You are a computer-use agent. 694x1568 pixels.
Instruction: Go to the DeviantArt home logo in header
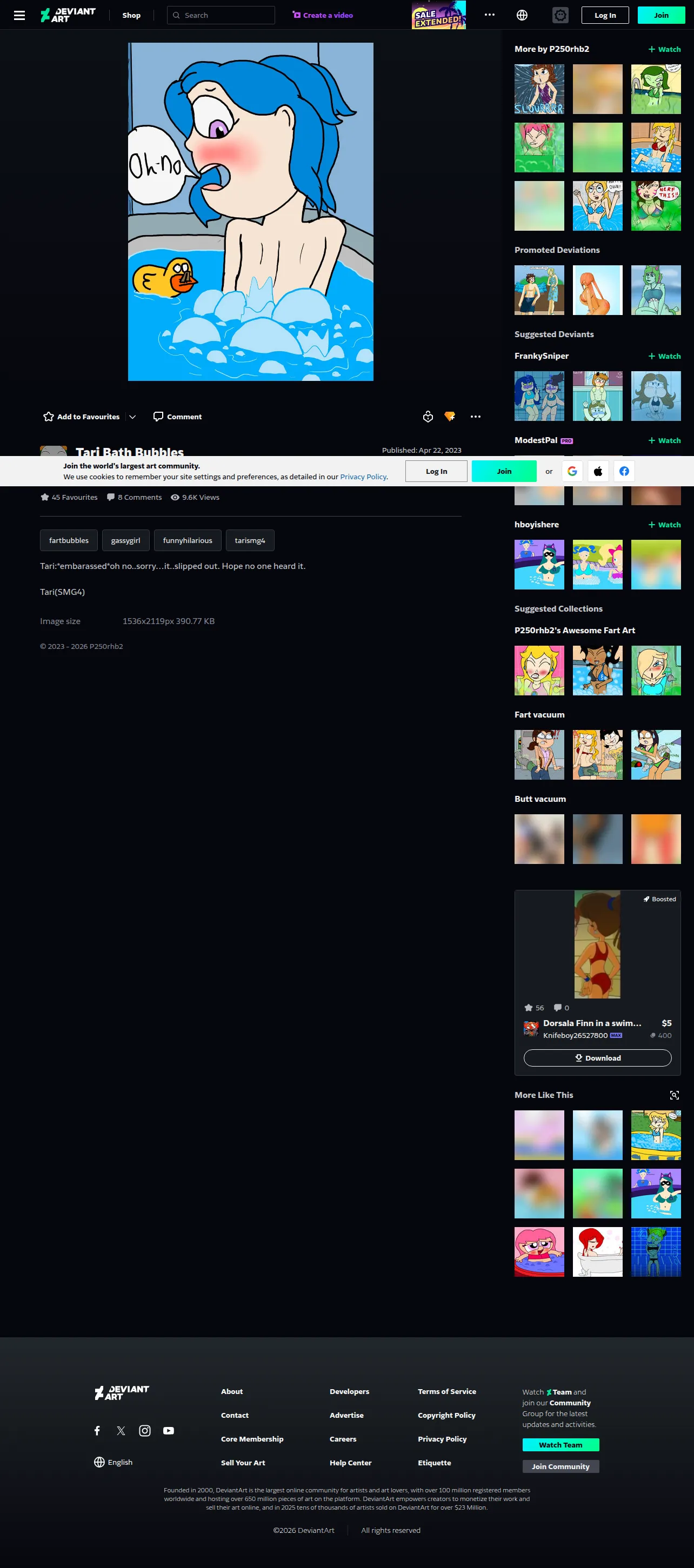tap(68, 15)
